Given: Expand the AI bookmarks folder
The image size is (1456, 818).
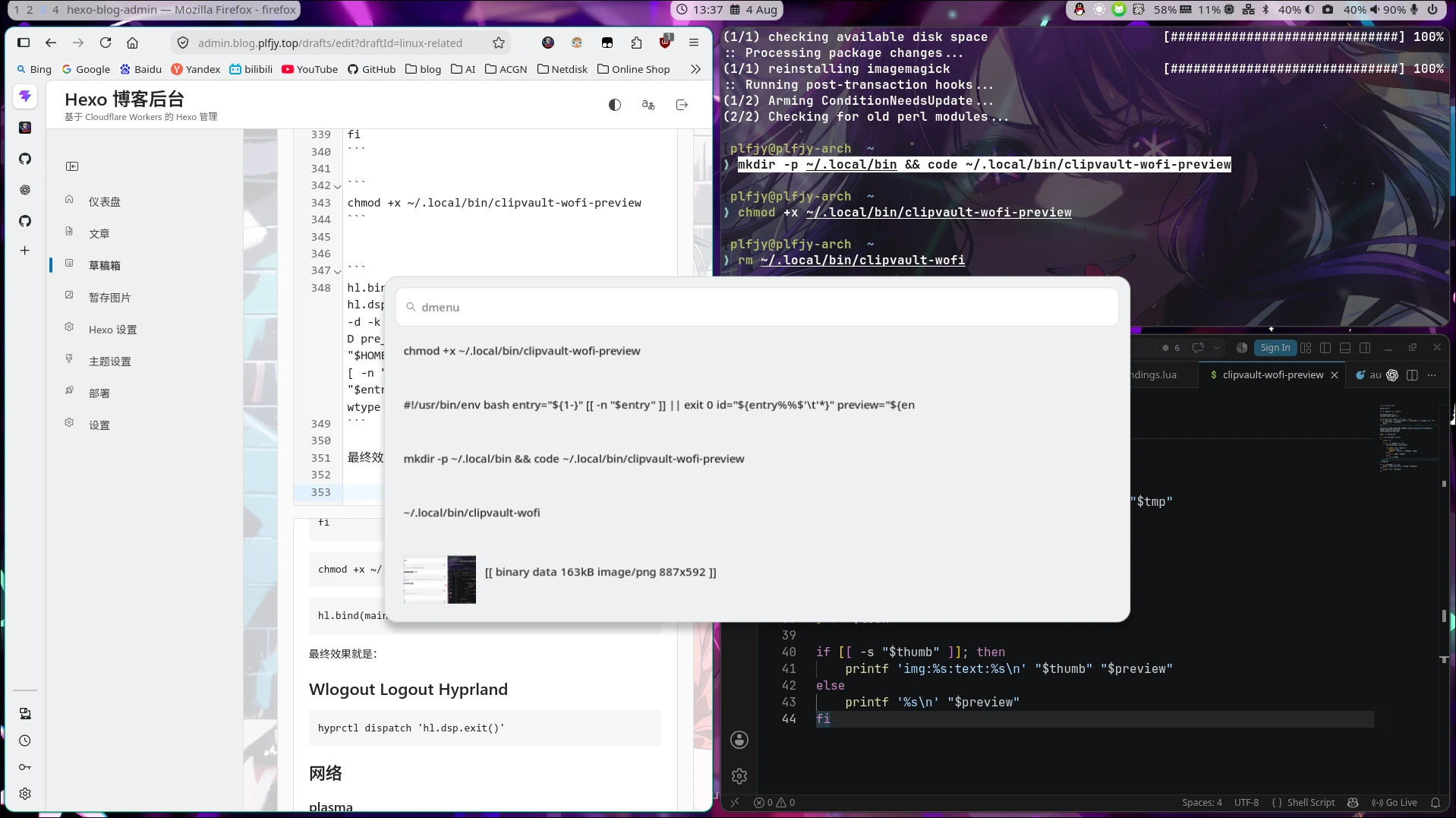Looking at the screenshot, I should coord(463,69).
